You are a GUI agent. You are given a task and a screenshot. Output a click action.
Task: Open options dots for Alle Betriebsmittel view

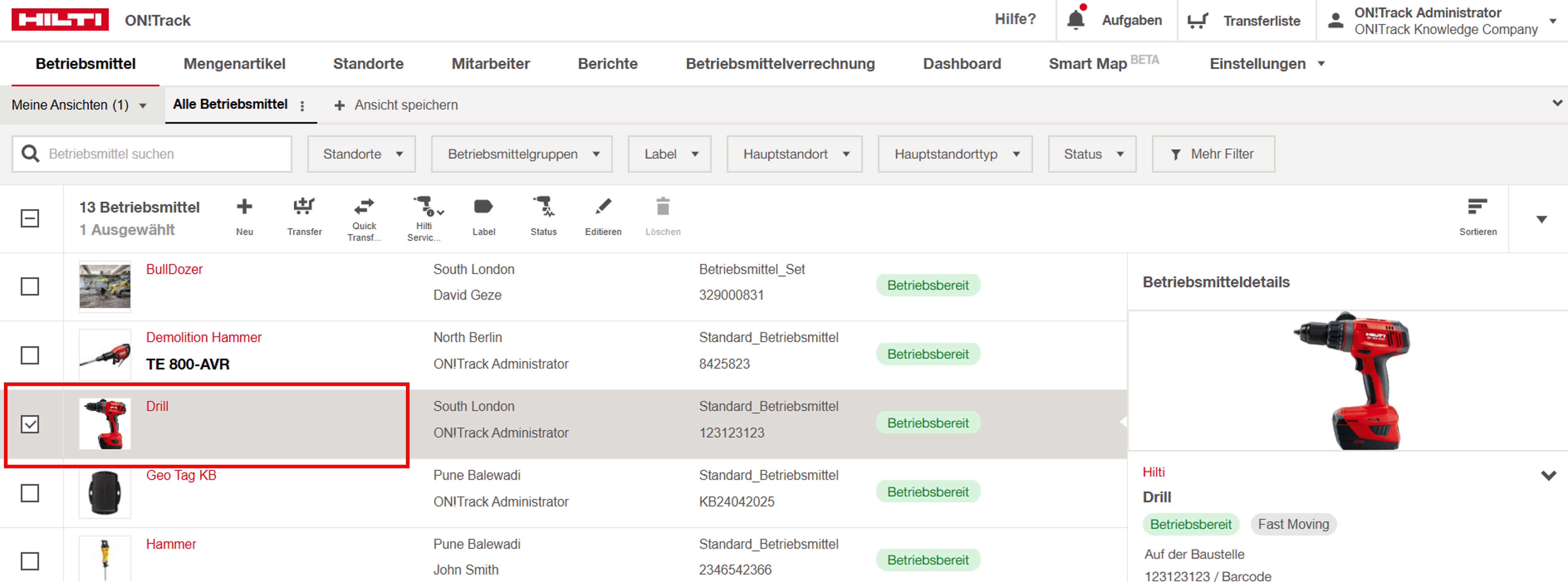coord(302,105)
